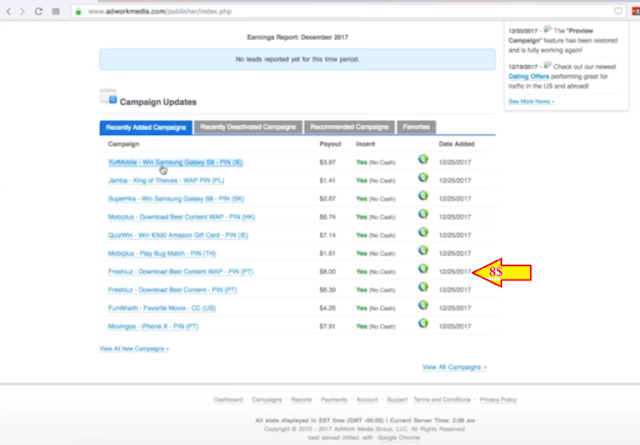Open the Dating Offers news link
This screenshot has height=445, width=640.
coord(529,76)
